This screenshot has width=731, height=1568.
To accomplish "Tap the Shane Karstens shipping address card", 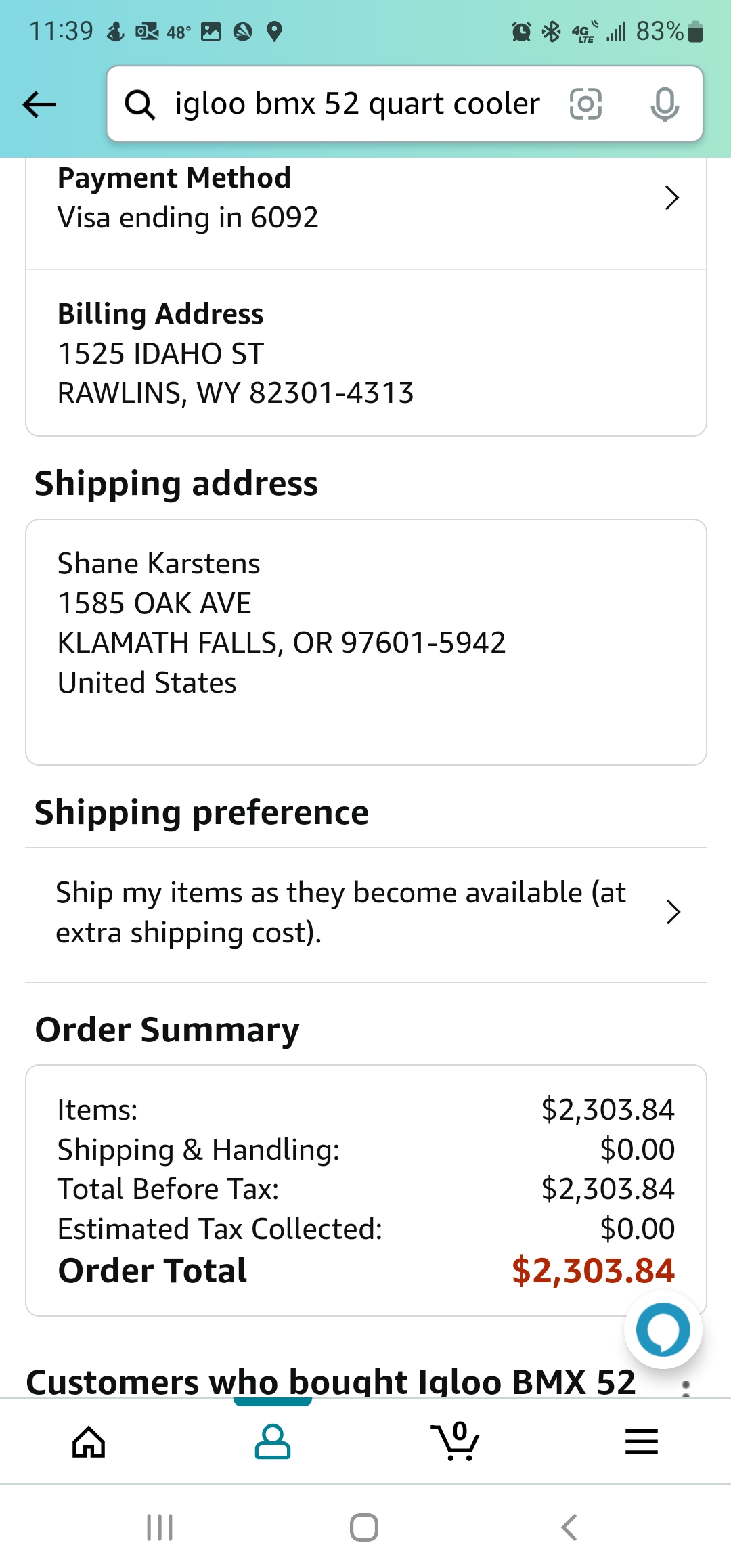I will click(365, 642).
